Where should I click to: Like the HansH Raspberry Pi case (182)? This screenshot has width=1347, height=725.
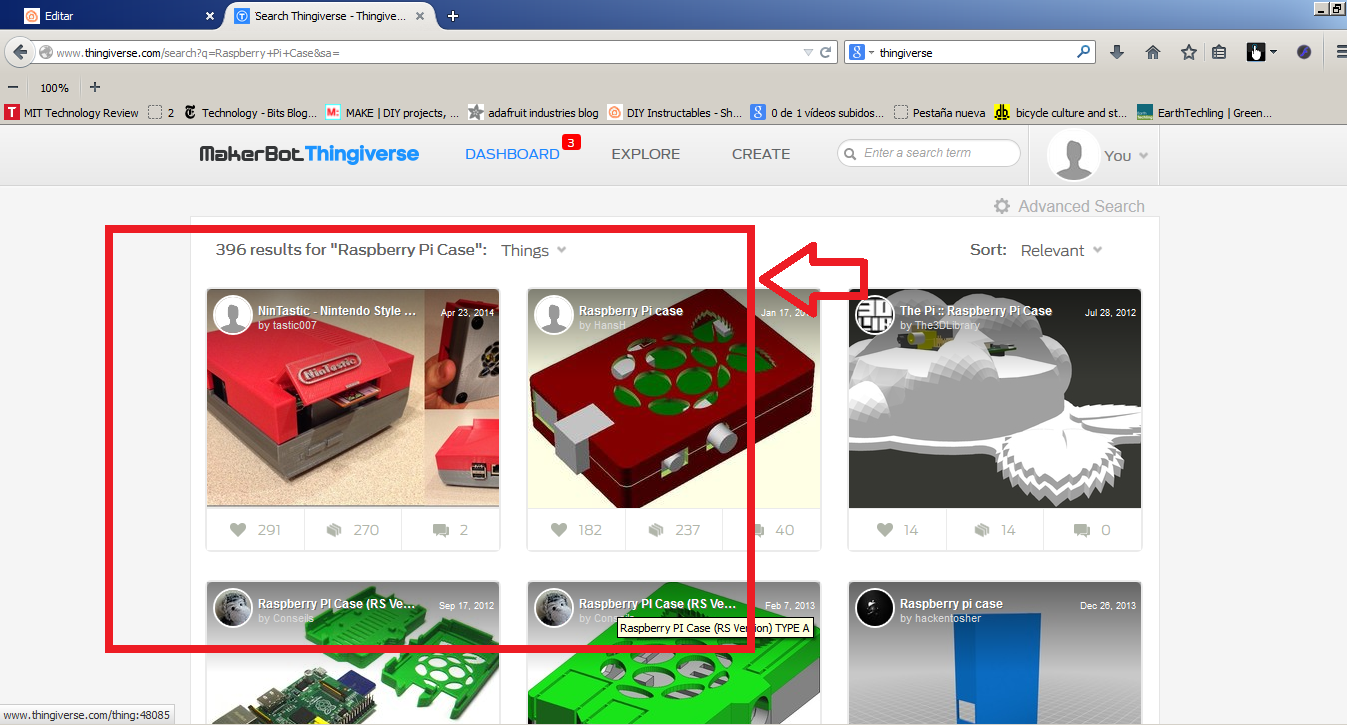[x=559, y=530]
